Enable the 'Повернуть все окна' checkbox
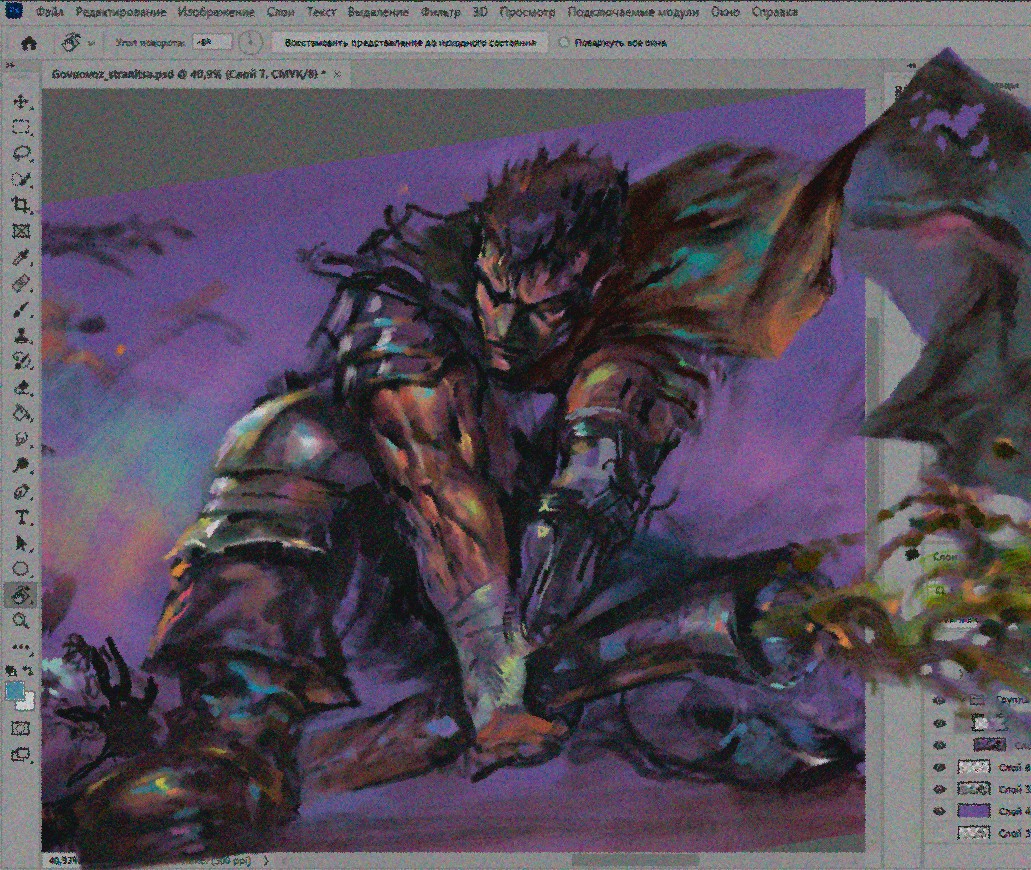This screenshot has height=870, width=1031. (x=565, y=43)
